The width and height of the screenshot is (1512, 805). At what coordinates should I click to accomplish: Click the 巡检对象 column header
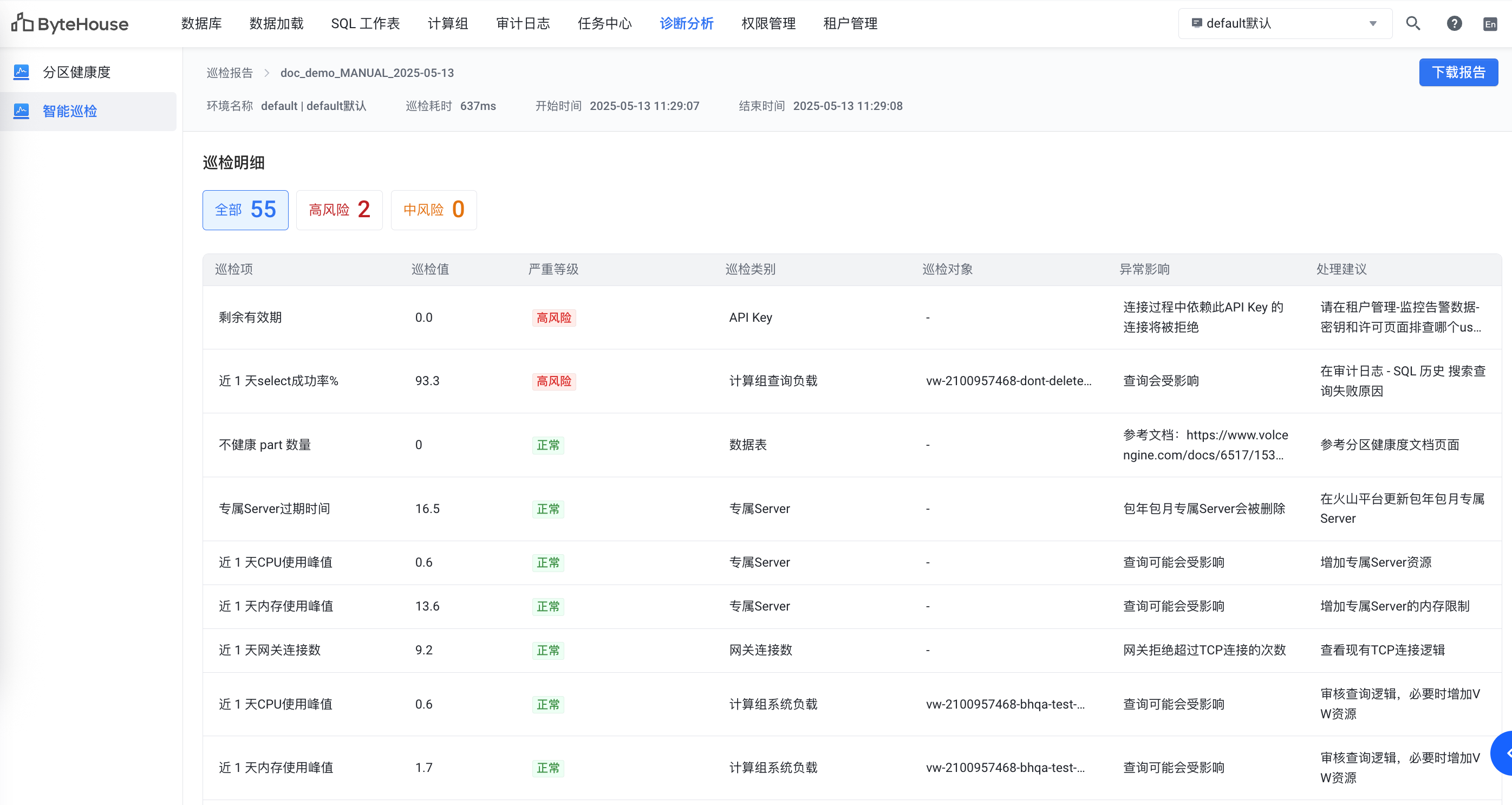click(947, 269)
